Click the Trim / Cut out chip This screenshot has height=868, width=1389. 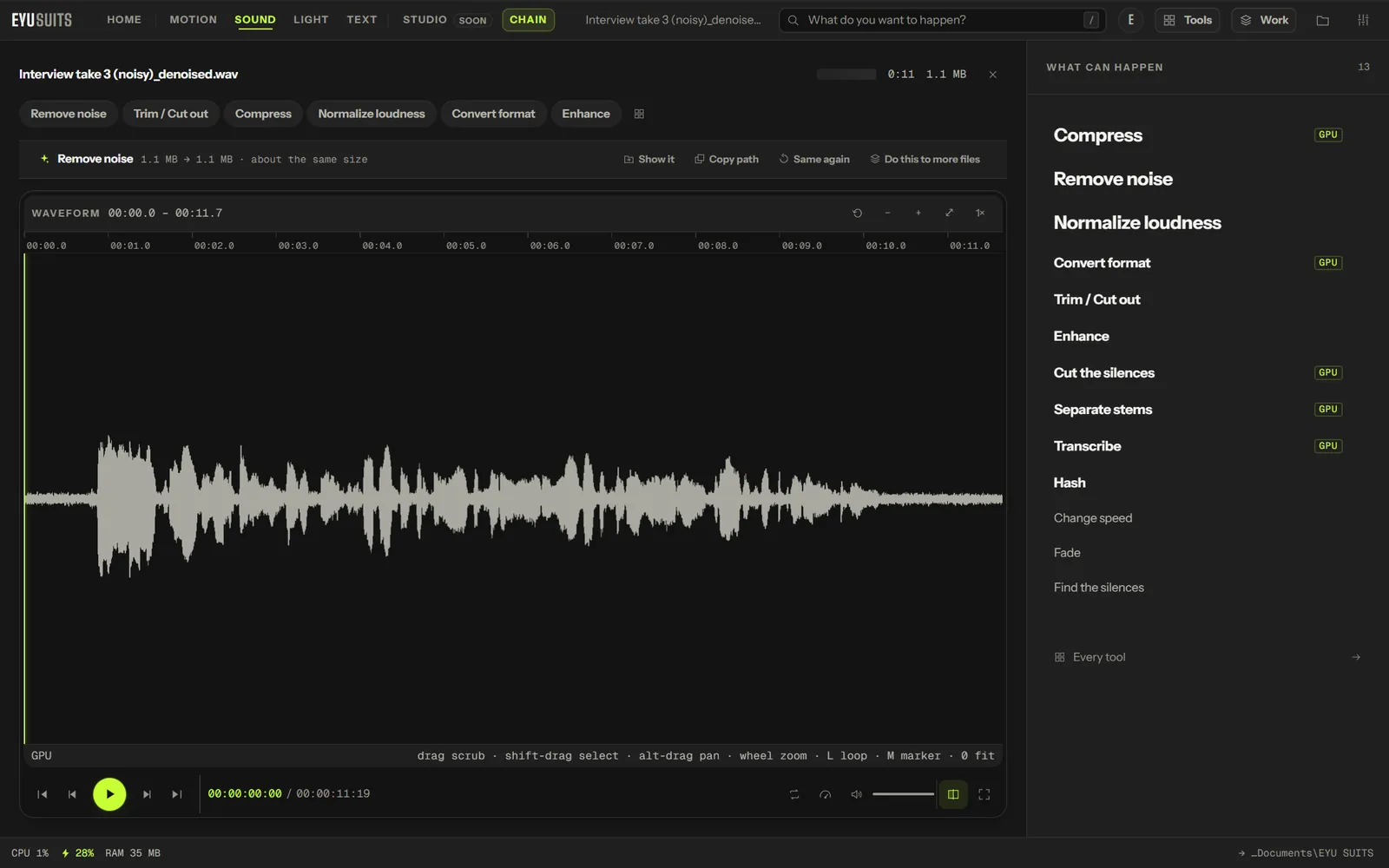[171, 114]
